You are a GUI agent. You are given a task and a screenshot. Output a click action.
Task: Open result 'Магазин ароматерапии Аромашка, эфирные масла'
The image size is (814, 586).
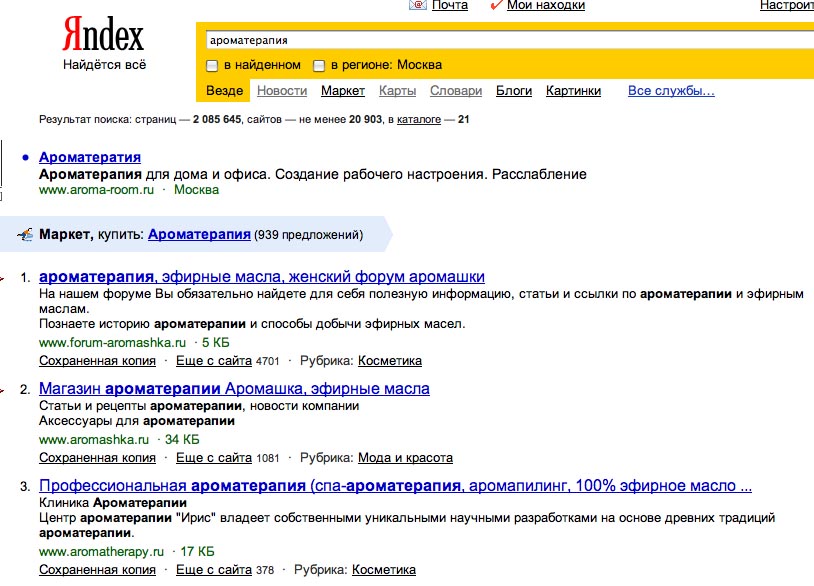pyautogui.click(x=234, y=389)
